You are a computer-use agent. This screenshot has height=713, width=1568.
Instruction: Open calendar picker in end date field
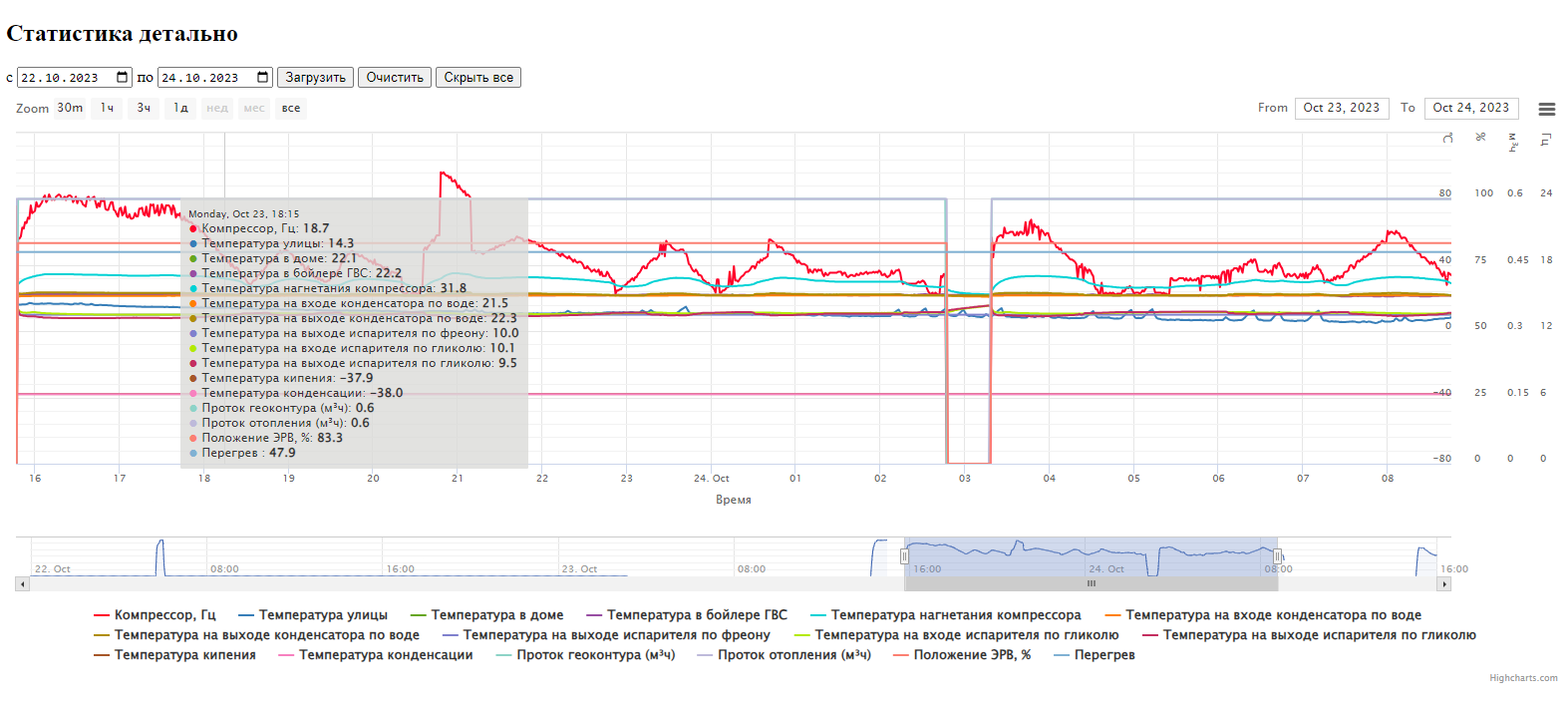(263, 78)
